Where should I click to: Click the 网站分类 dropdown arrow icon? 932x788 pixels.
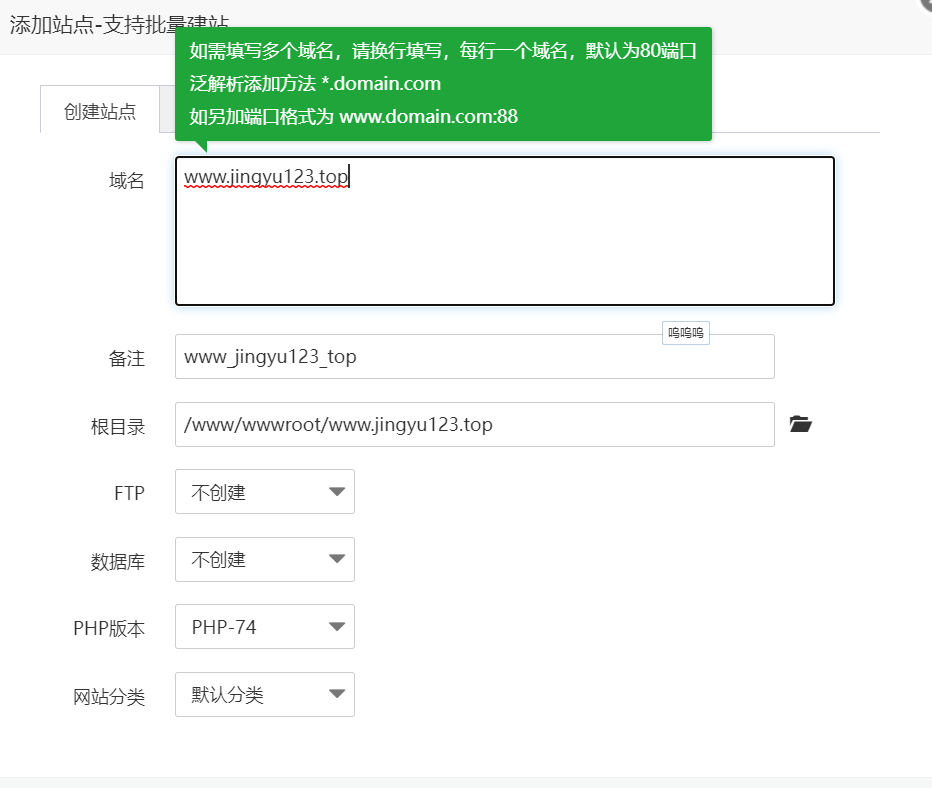pos(339,694)
